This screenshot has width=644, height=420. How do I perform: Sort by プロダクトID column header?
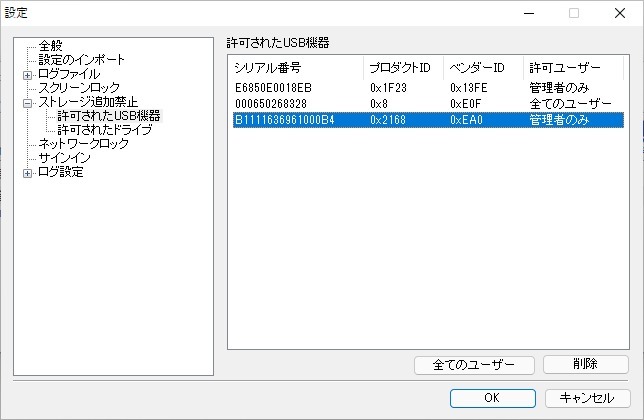(x=403, y=68)
